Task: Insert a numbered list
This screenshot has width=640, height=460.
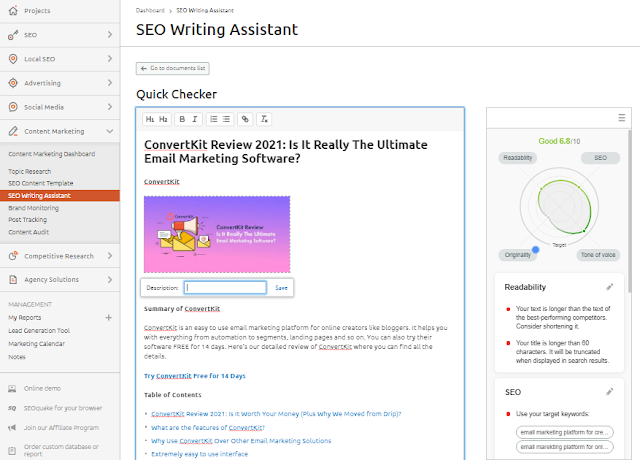Action: click(x=213, y=119)
